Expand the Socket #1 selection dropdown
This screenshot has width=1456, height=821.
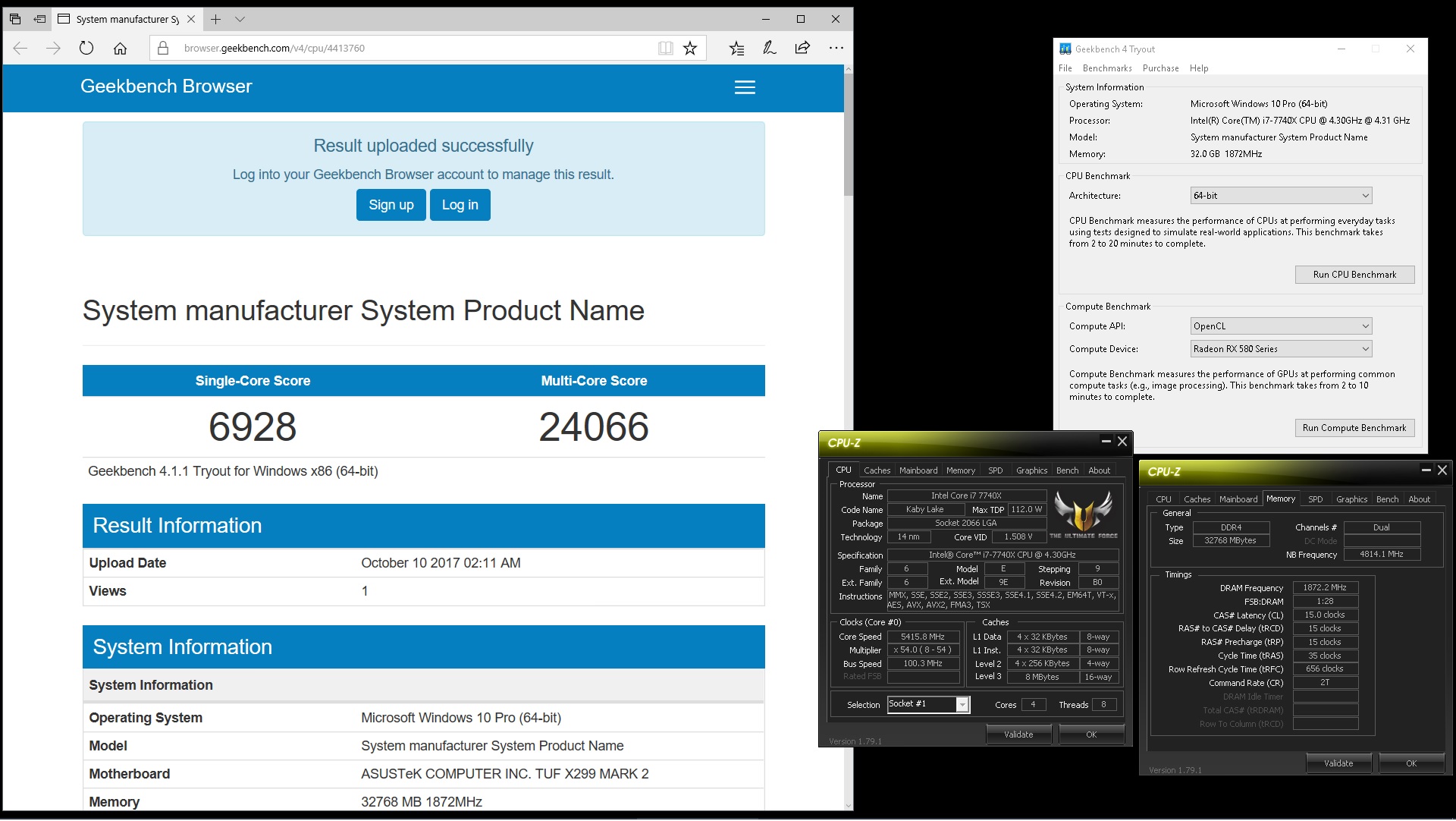962,705
